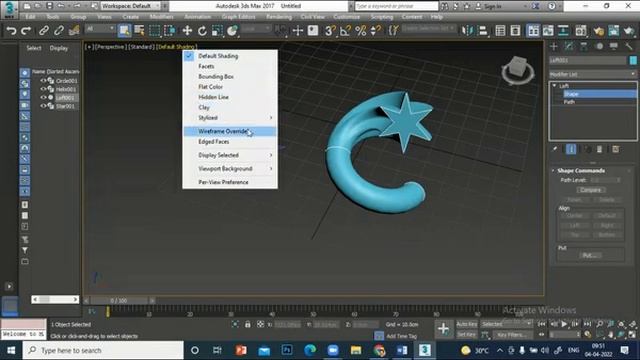Click the Redo arrow in main toolbar
The height and width of the screenshot is (360, 640).
(26, 31)
